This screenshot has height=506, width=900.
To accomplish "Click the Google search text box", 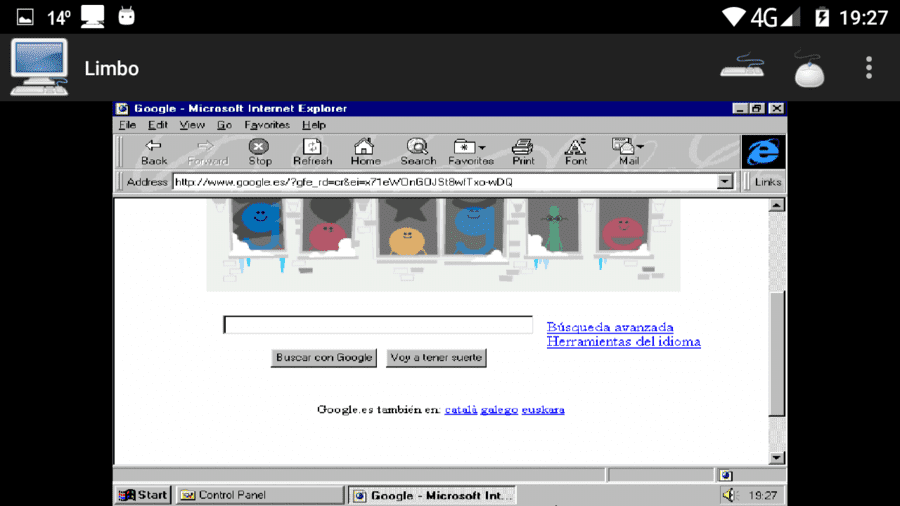I will (378, 325).
